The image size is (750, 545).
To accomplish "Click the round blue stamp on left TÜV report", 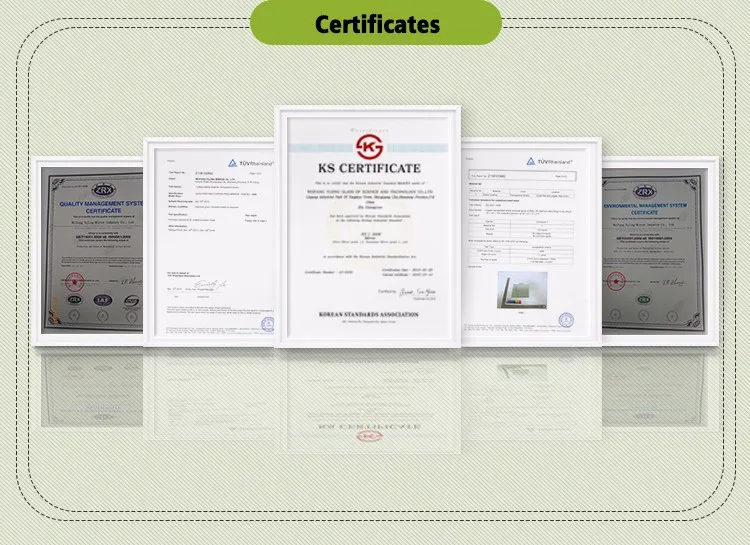I will [x=268, y=324].
